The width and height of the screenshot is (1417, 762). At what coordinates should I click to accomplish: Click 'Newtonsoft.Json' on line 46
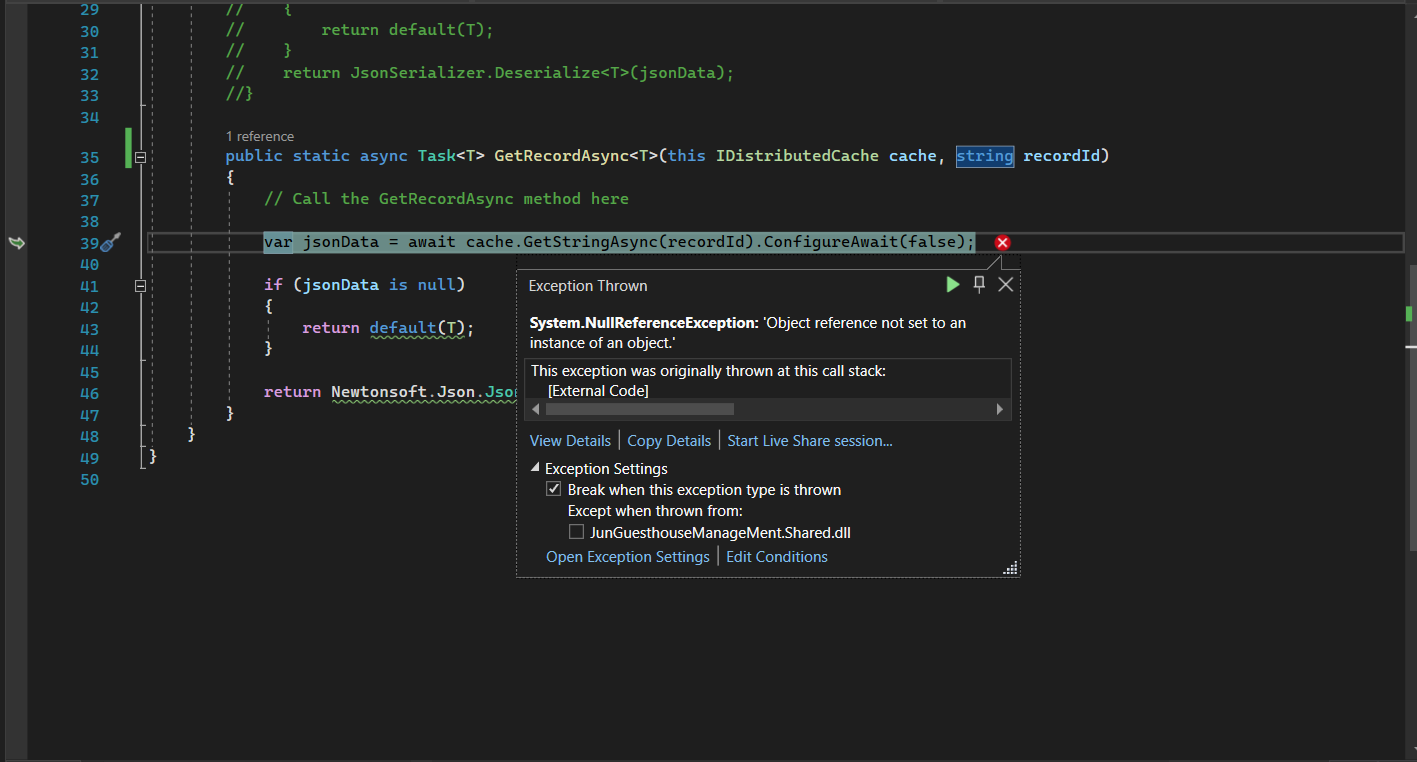click(x=403, y=391)
